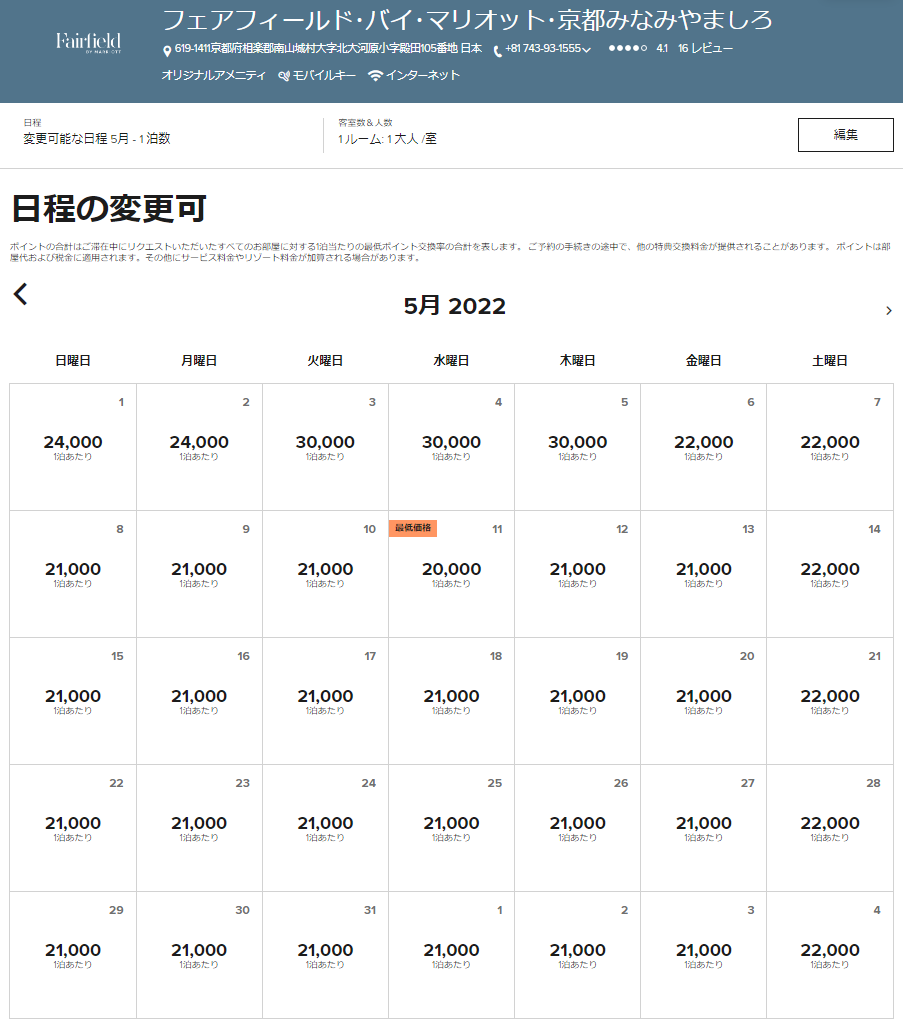Screen dimensions: 903x1031
Task: Open the 16 レビュー reviews link
Action: [705, 48]
